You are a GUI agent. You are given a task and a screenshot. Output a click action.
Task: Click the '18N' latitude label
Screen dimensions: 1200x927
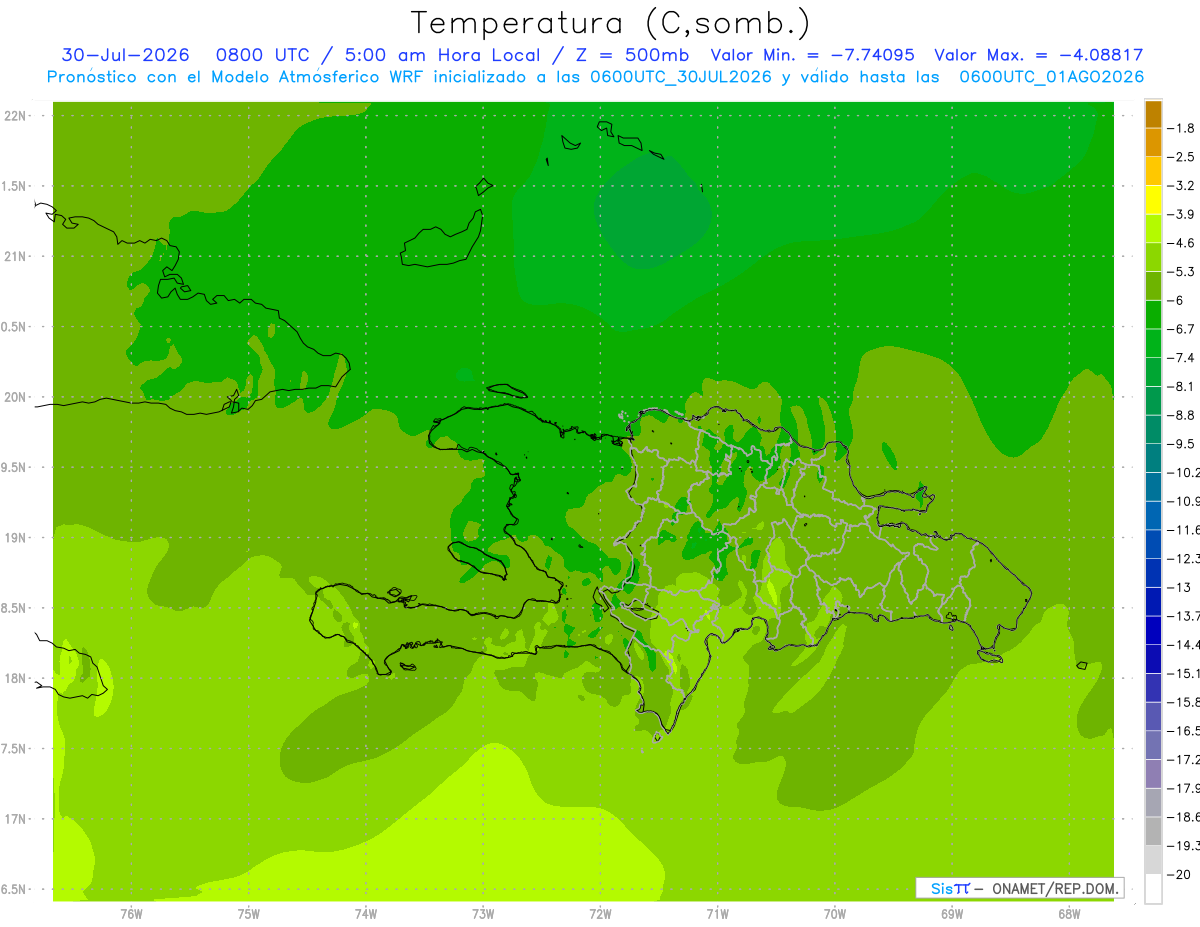[16, 679]
